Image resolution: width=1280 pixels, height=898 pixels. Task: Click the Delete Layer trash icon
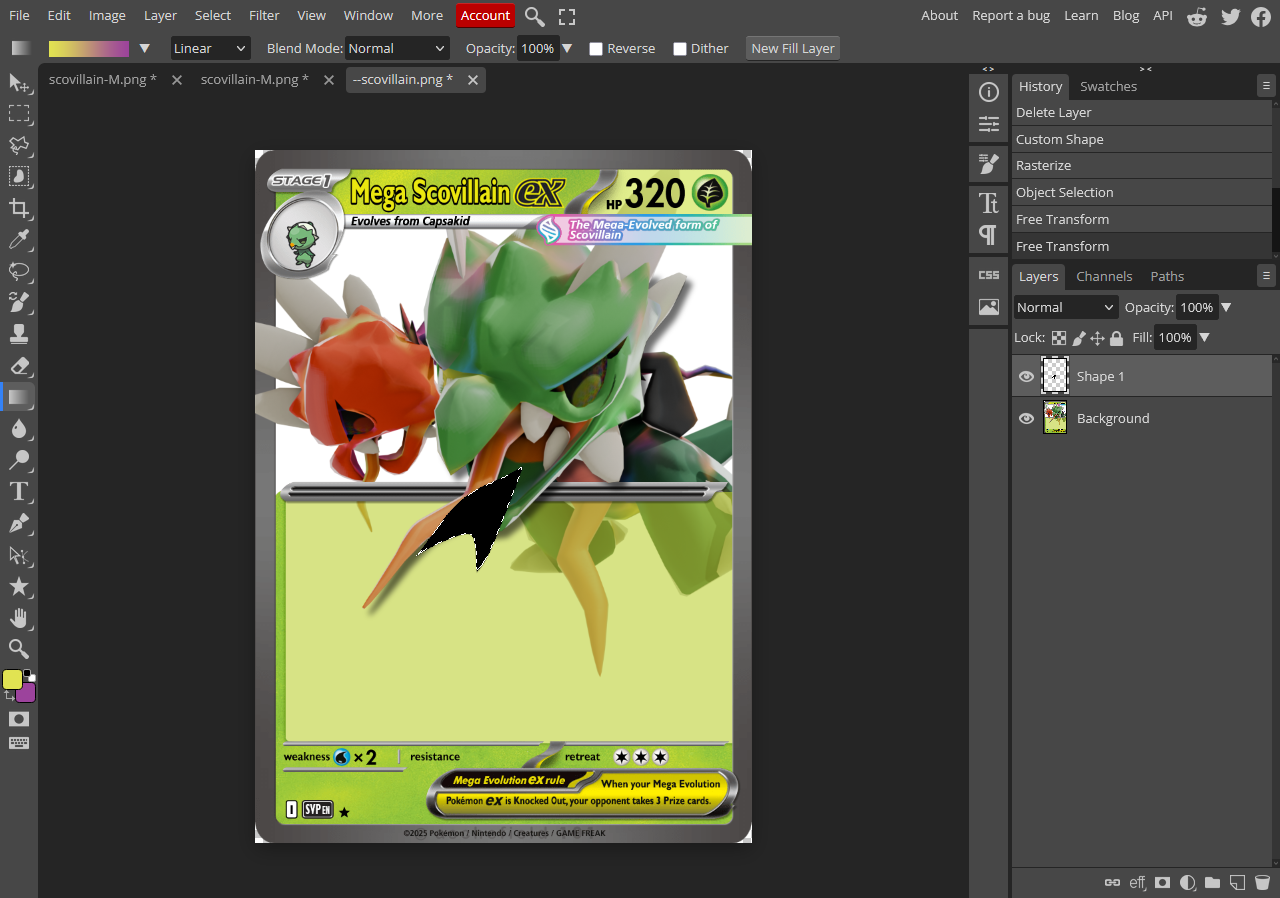pyautogui.click(x=1262, y=883)
